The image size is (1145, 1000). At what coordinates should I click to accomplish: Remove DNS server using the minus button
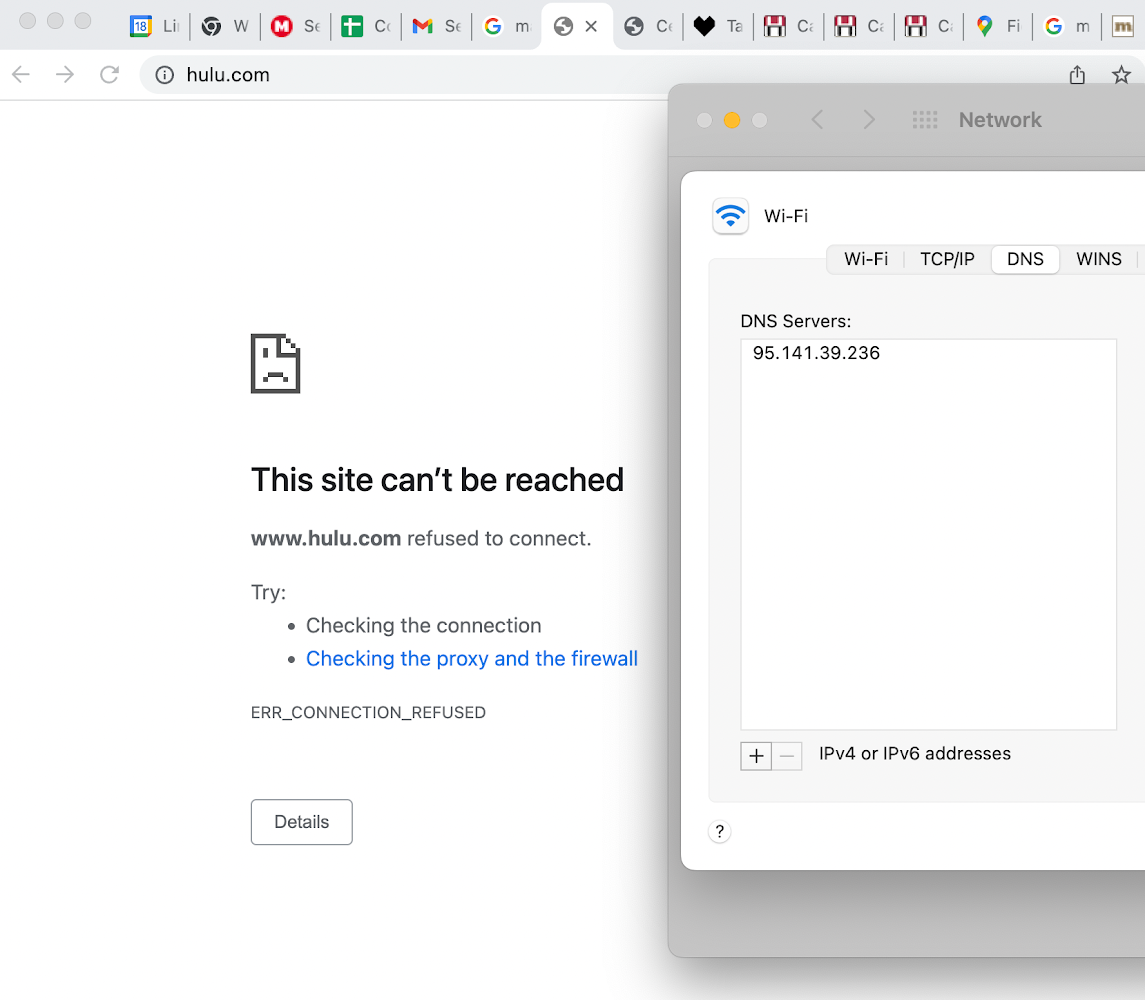click(x=788, y=756)
